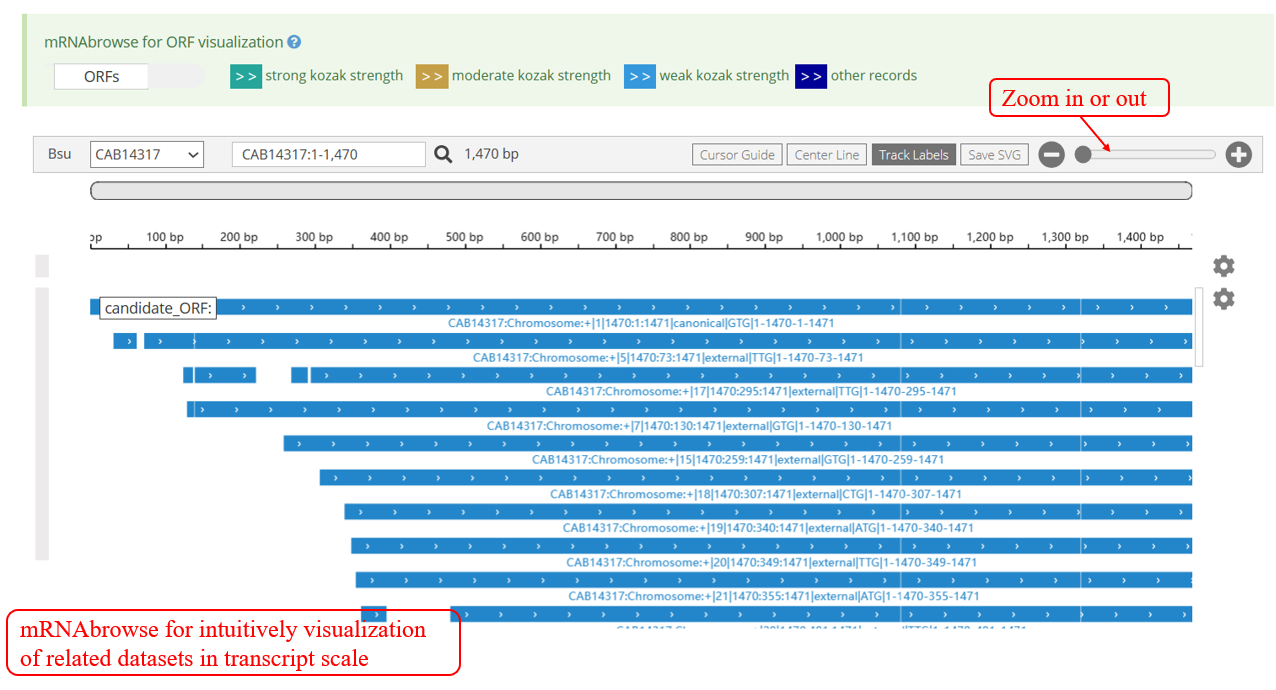
Task: Click the zoom level slider handle
Action: tap(1083, 155)
